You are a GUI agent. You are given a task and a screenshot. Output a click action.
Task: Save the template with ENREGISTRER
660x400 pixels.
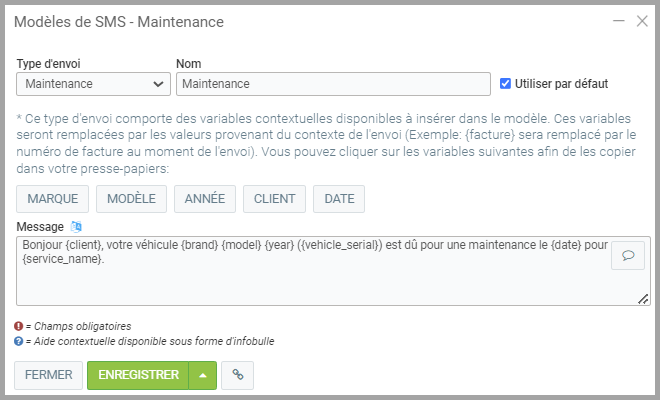click(138, 375)
